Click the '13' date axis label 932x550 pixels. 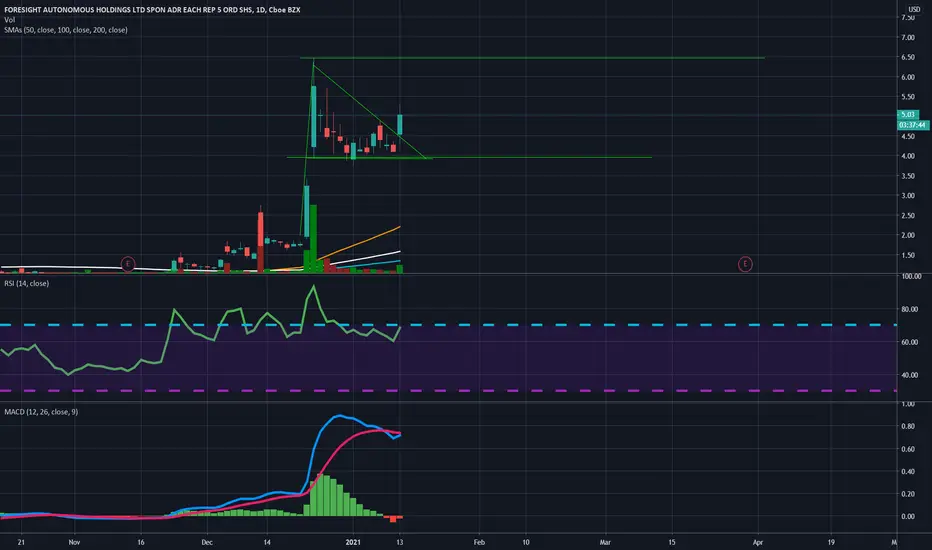pyautogui.click(x=399, y=542)
